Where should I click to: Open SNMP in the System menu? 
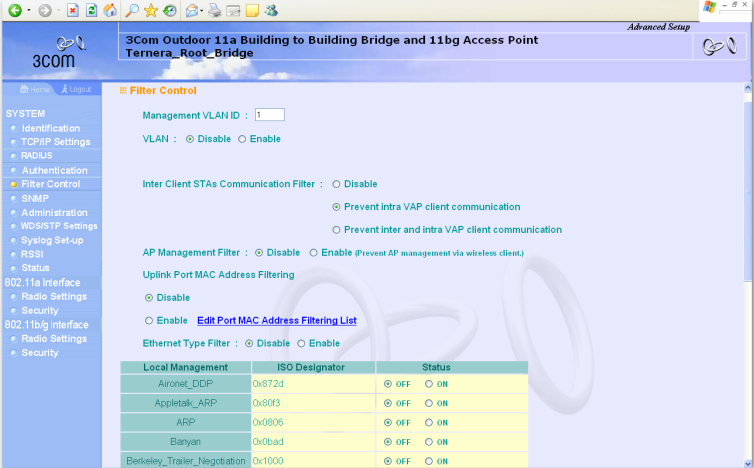pyautogui.click(x=35, y=198)
